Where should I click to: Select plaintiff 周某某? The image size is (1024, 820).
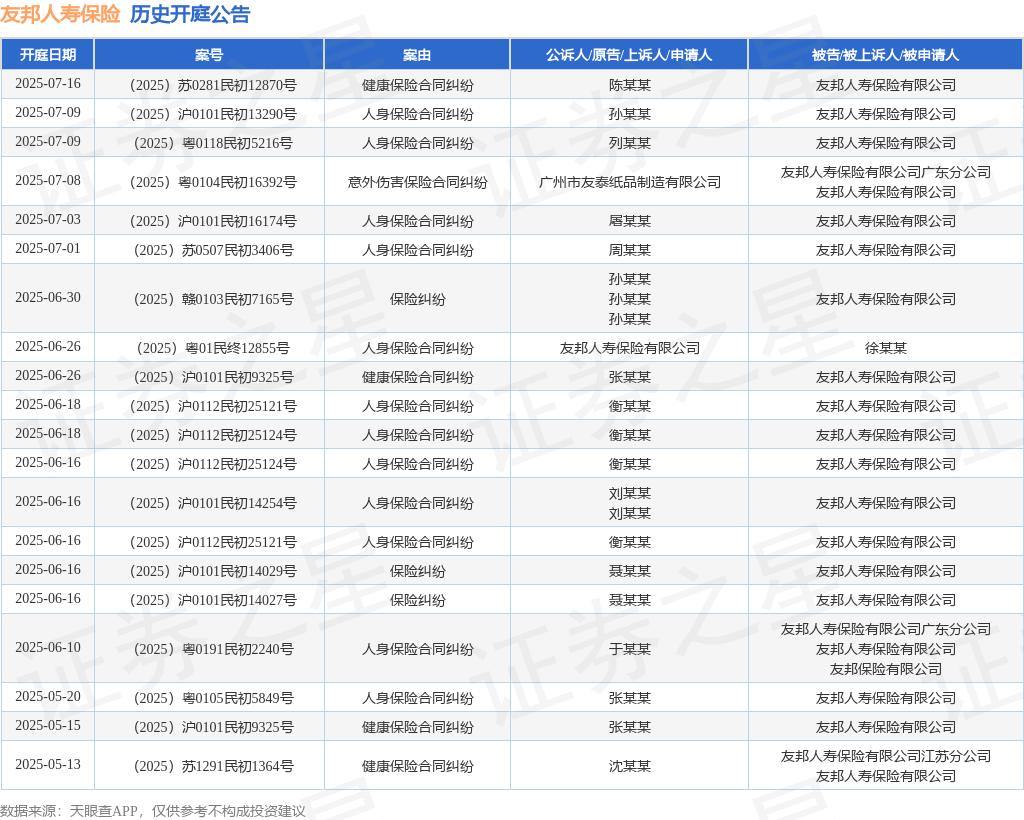pos(630,250)
